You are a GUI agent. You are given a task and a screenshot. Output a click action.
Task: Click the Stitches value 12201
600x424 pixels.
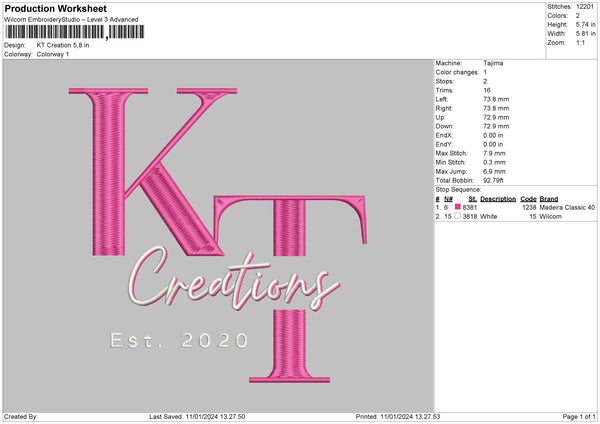pyautogui.click(x=585, y=7)
